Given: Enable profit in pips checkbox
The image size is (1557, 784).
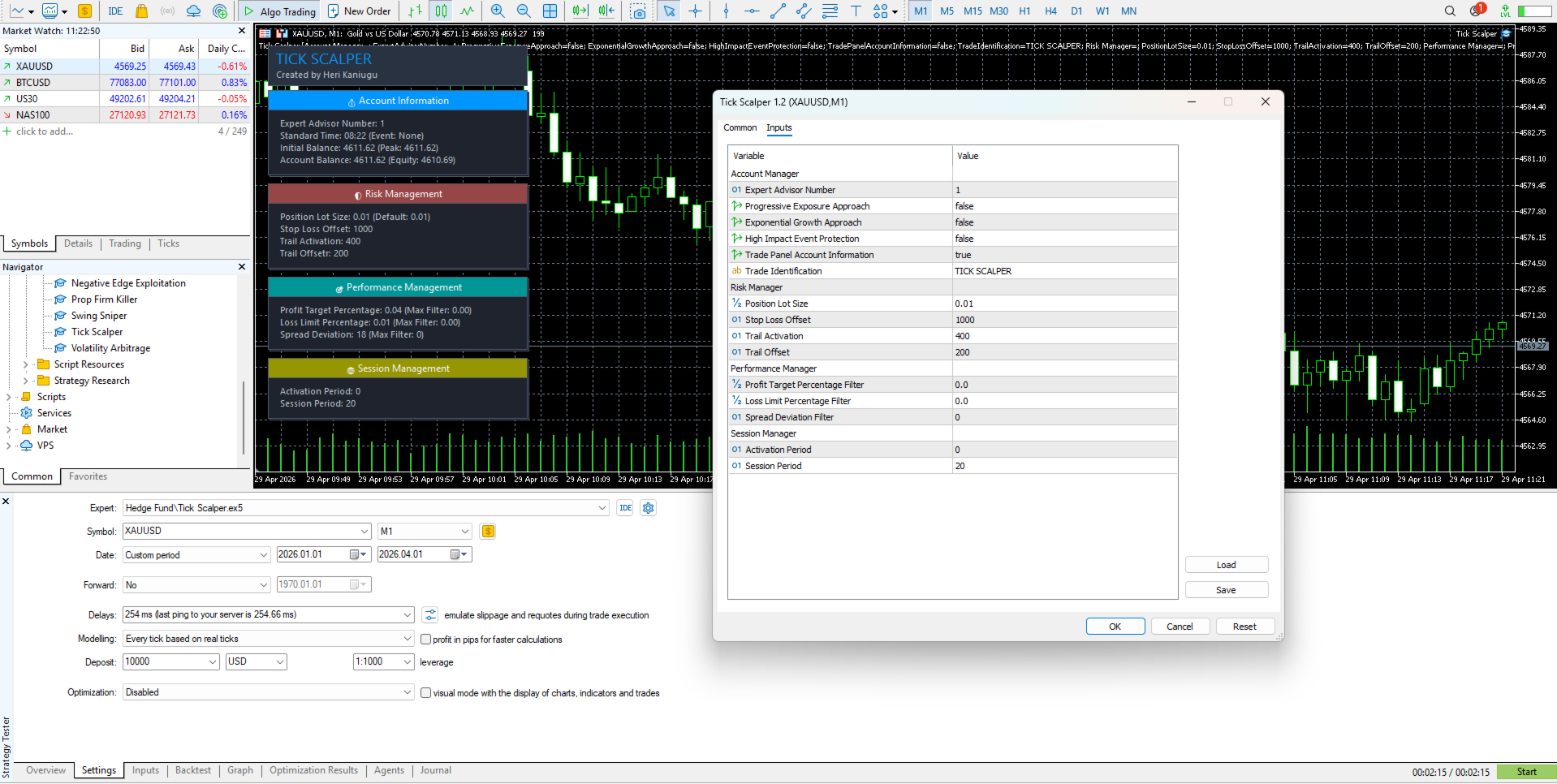Looking at the screenshot, I should coord(425,640).
